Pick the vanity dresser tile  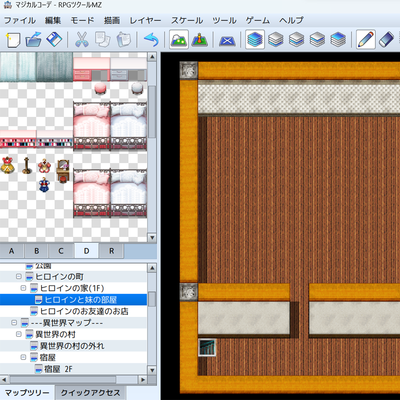pyautogui.click(x=63, y=171)
